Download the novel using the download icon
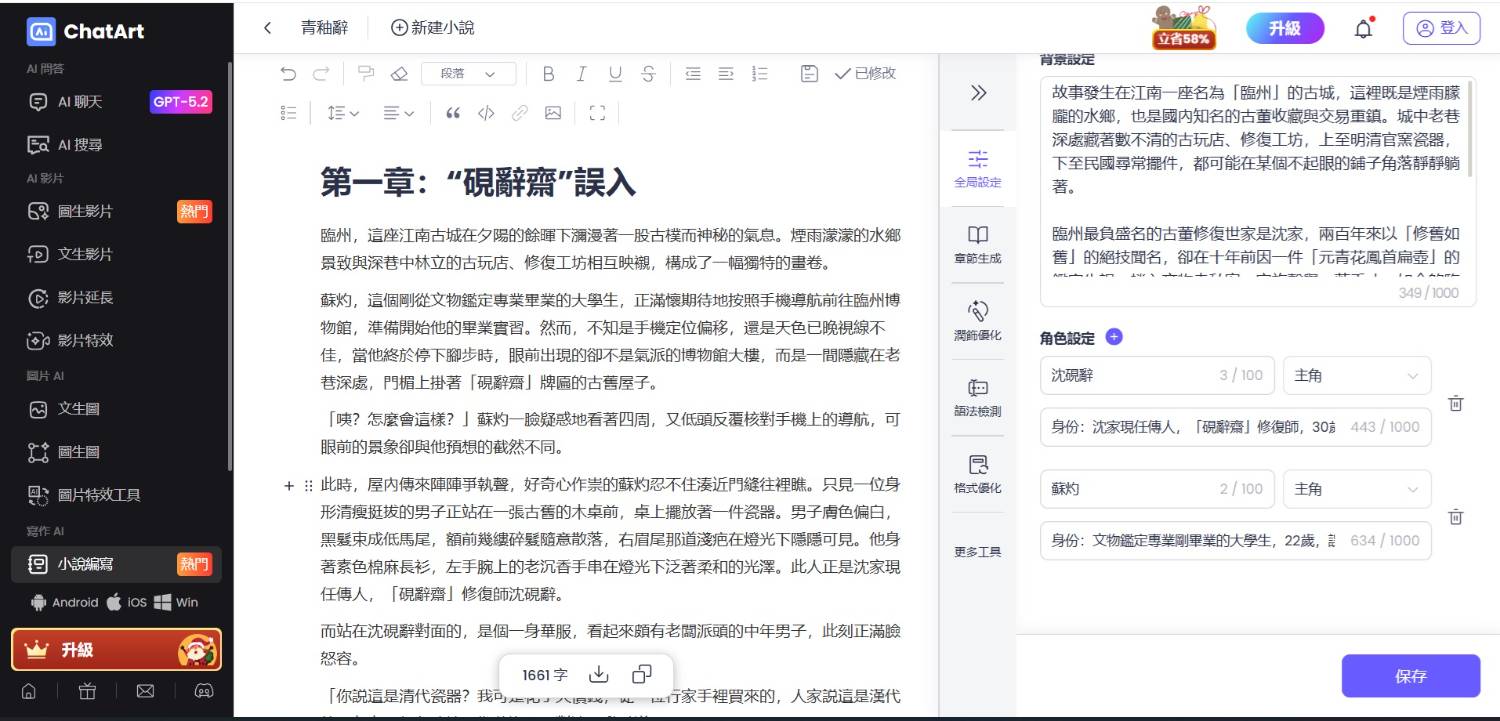 pos(599,674)
